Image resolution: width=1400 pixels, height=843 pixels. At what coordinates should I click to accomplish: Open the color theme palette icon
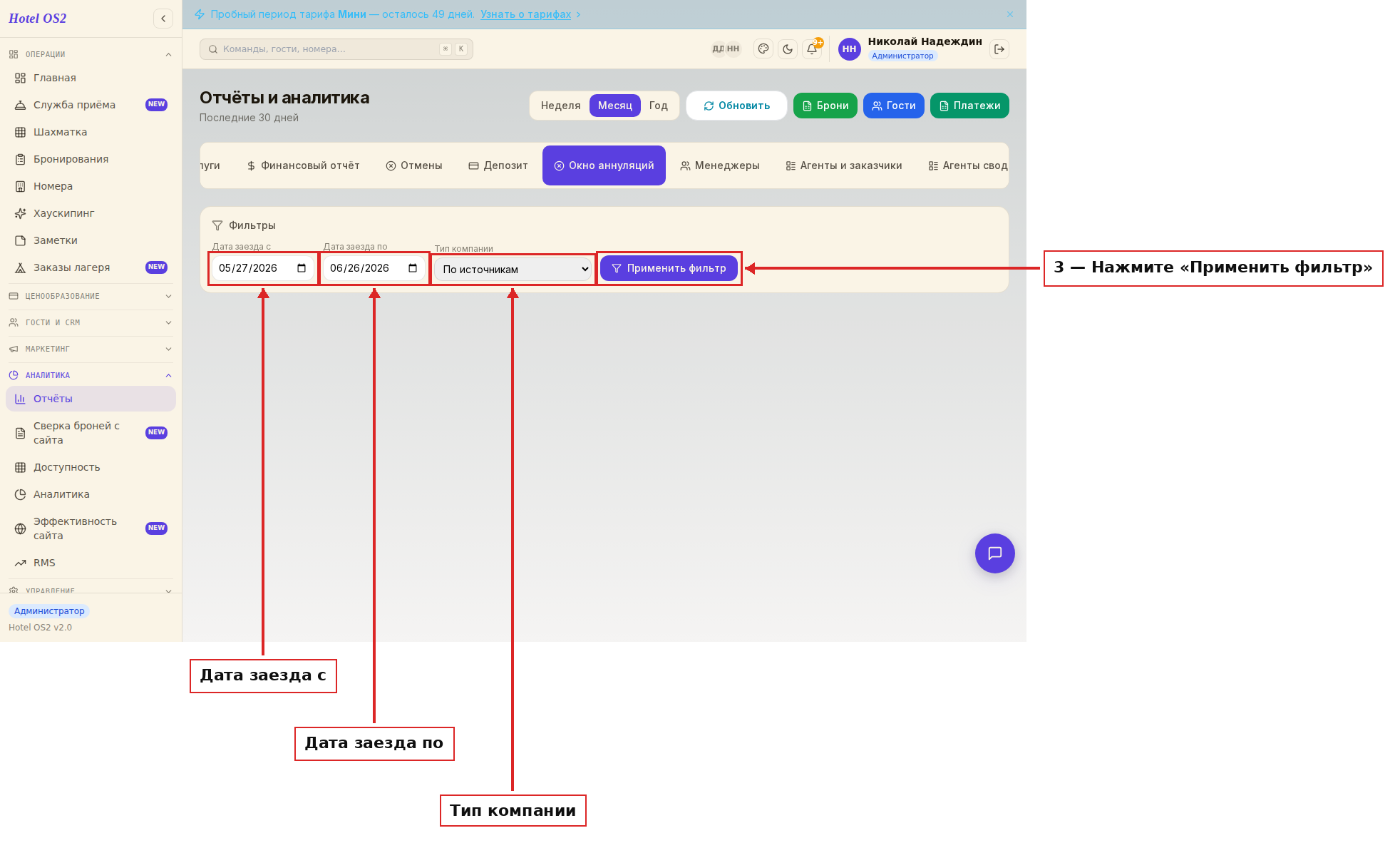tap(763, 49)
